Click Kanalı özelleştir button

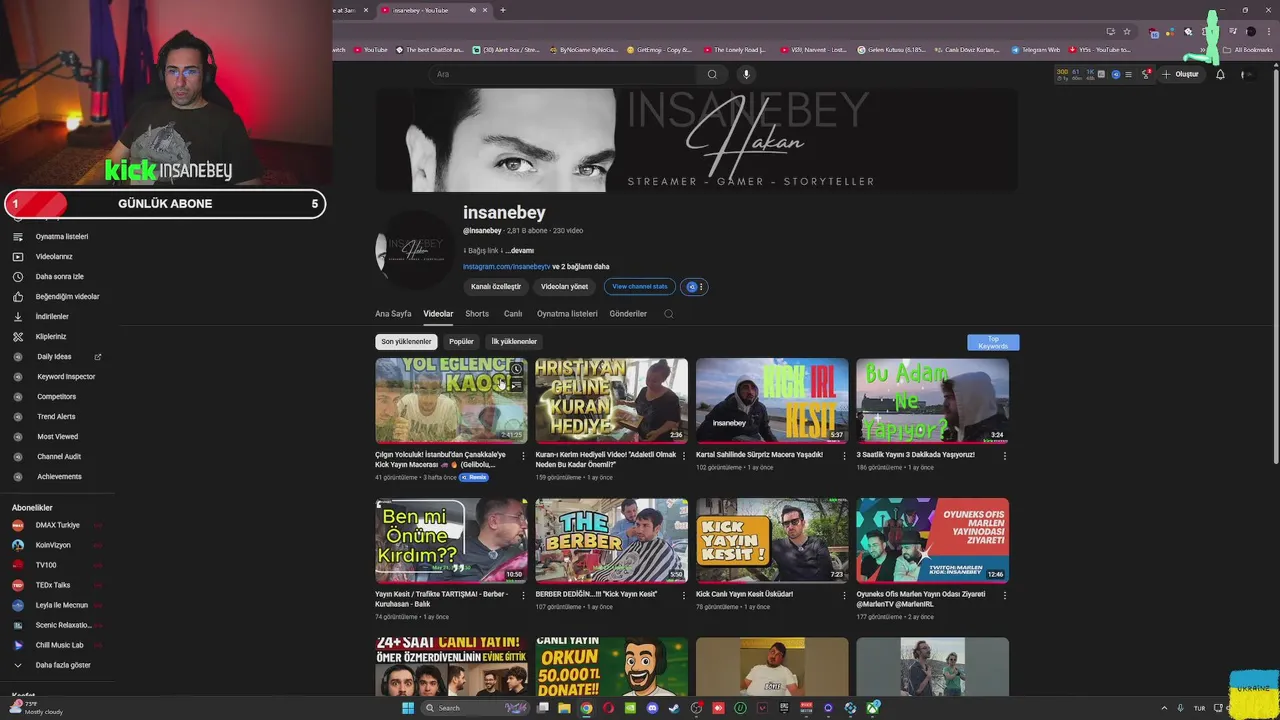(496, 287)
